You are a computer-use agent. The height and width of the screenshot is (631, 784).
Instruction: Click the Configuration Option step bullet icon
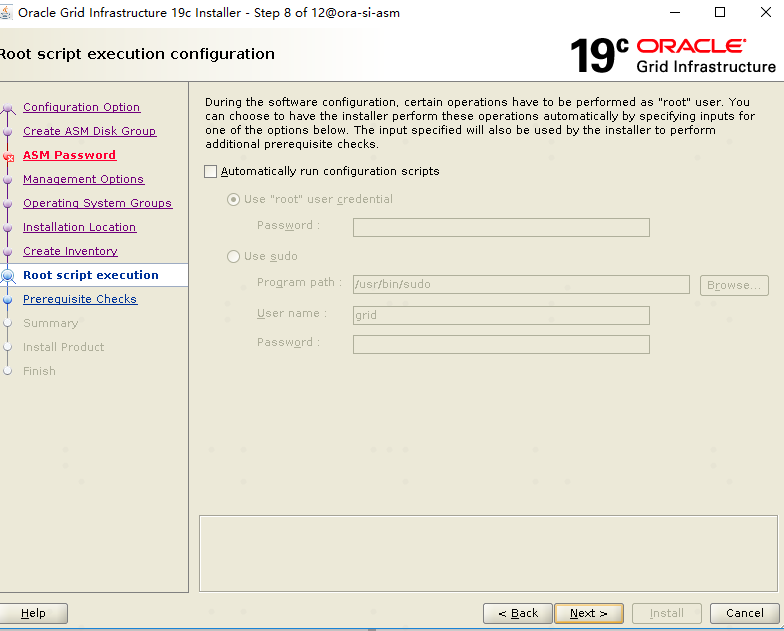8,108
